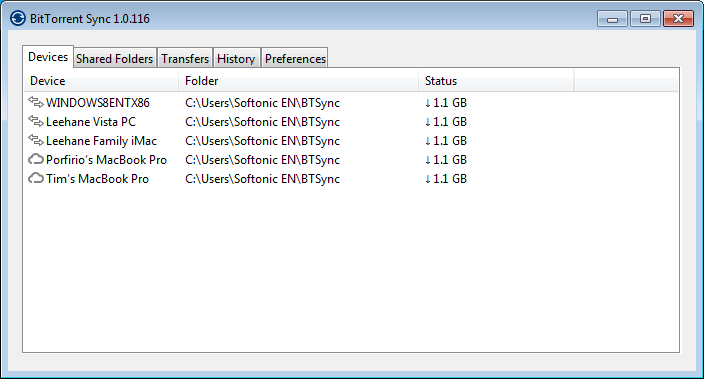Maximize the BitTorrent Sync window
704x379 pixels.
pyautogui.click(x=645, y=19)
